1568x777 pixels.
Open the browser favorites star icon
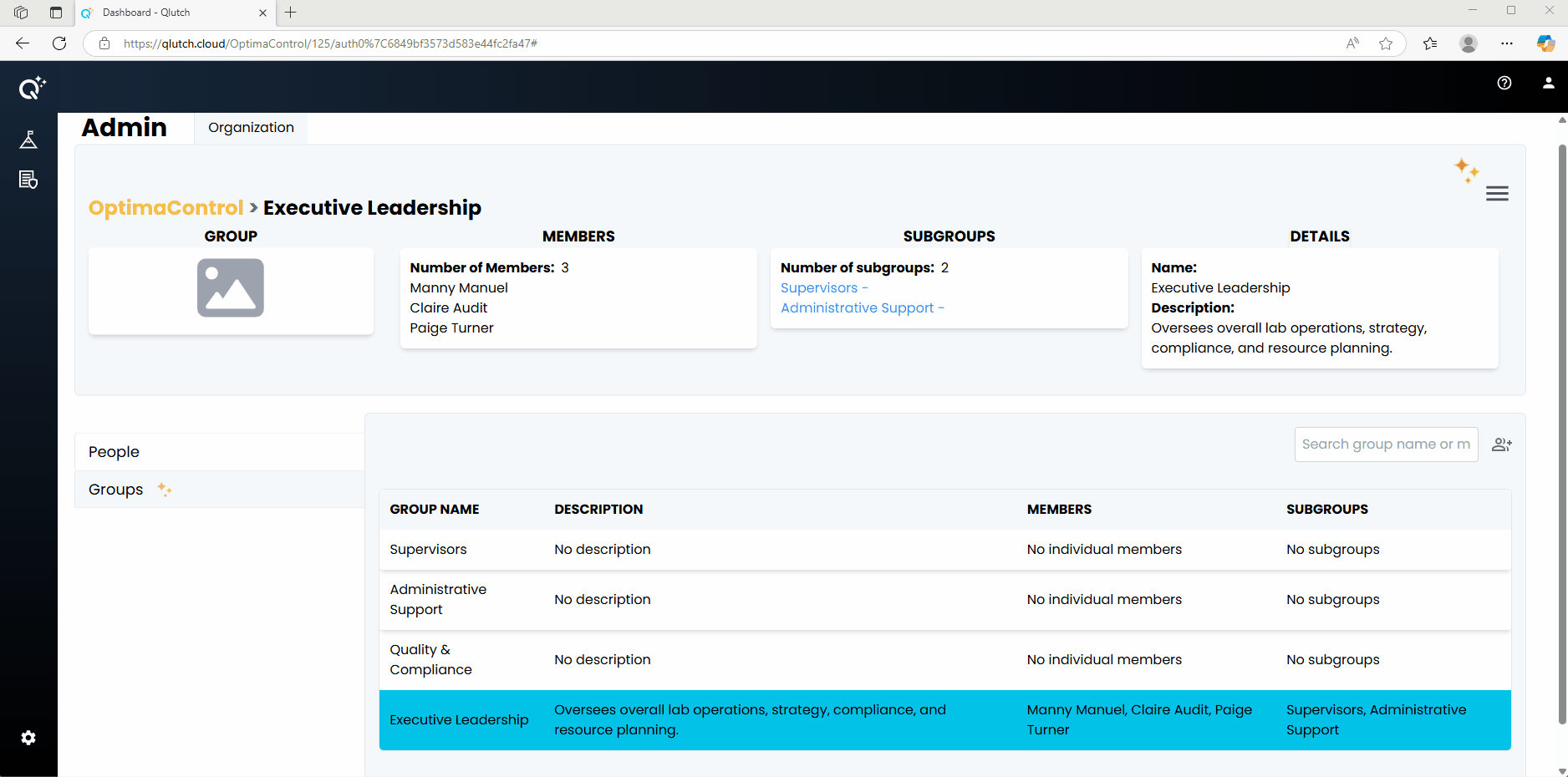coord(1387,43)
